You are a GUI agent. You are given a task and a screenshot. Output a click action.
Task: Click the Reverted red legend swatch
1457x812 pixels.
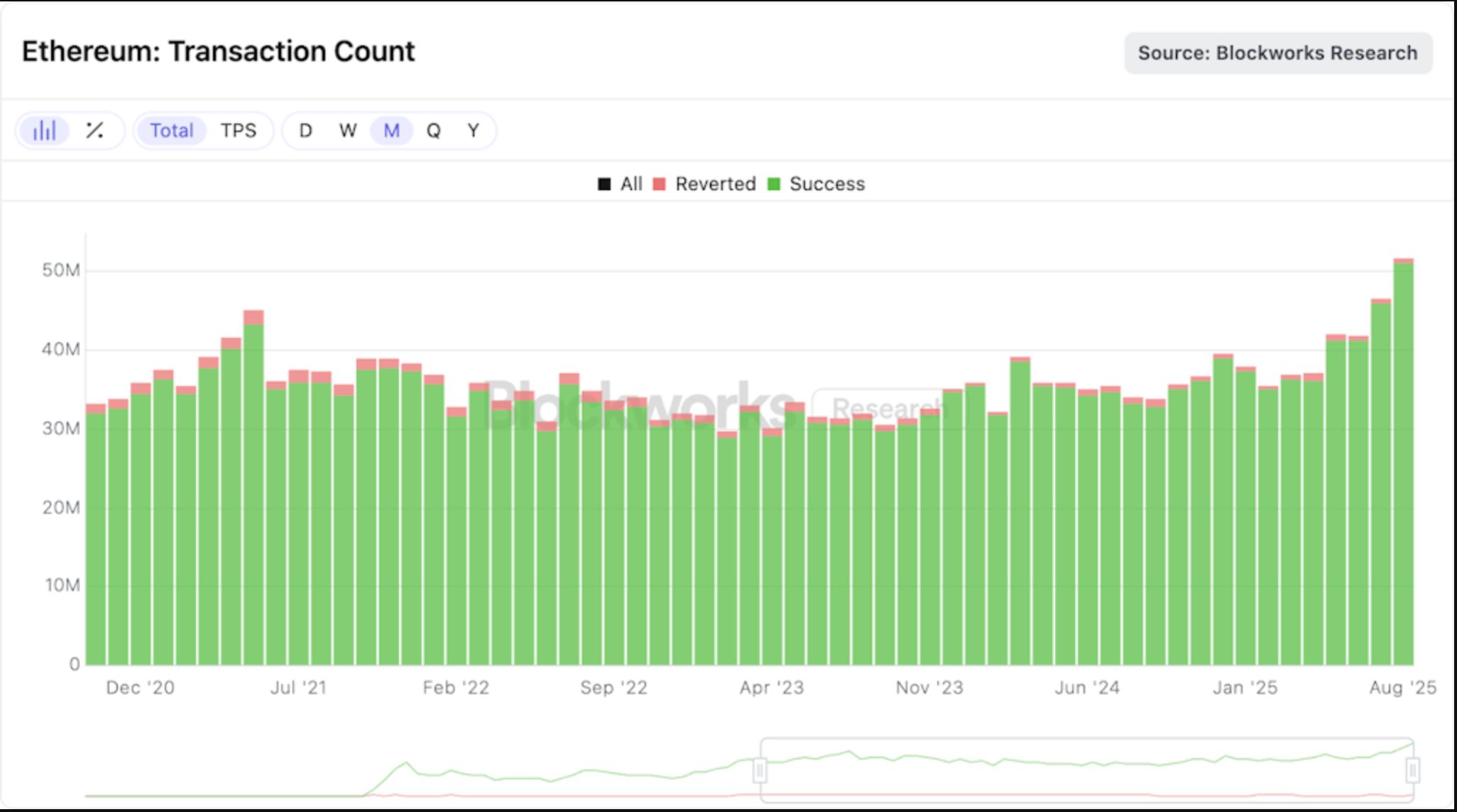pos(660,185)
